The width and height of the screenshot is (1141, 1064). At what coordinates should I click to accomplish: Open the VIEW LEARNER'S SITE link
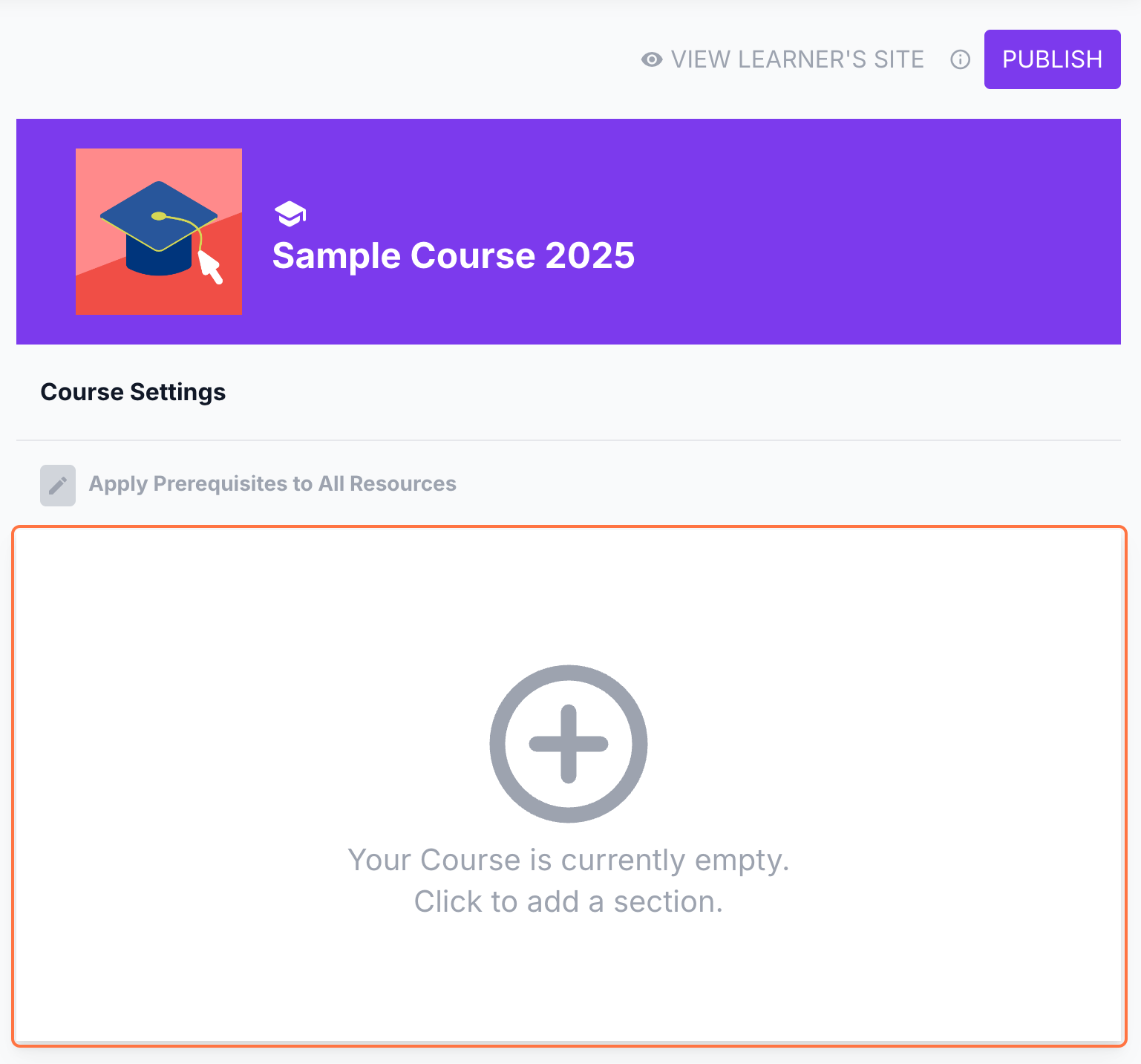pyautogui.click(x=797, y=59)
